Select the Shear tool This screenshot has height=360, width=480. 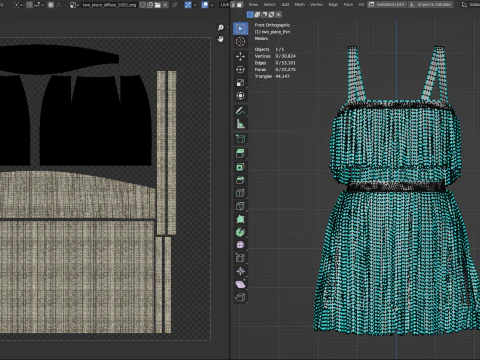coord(240,284)
